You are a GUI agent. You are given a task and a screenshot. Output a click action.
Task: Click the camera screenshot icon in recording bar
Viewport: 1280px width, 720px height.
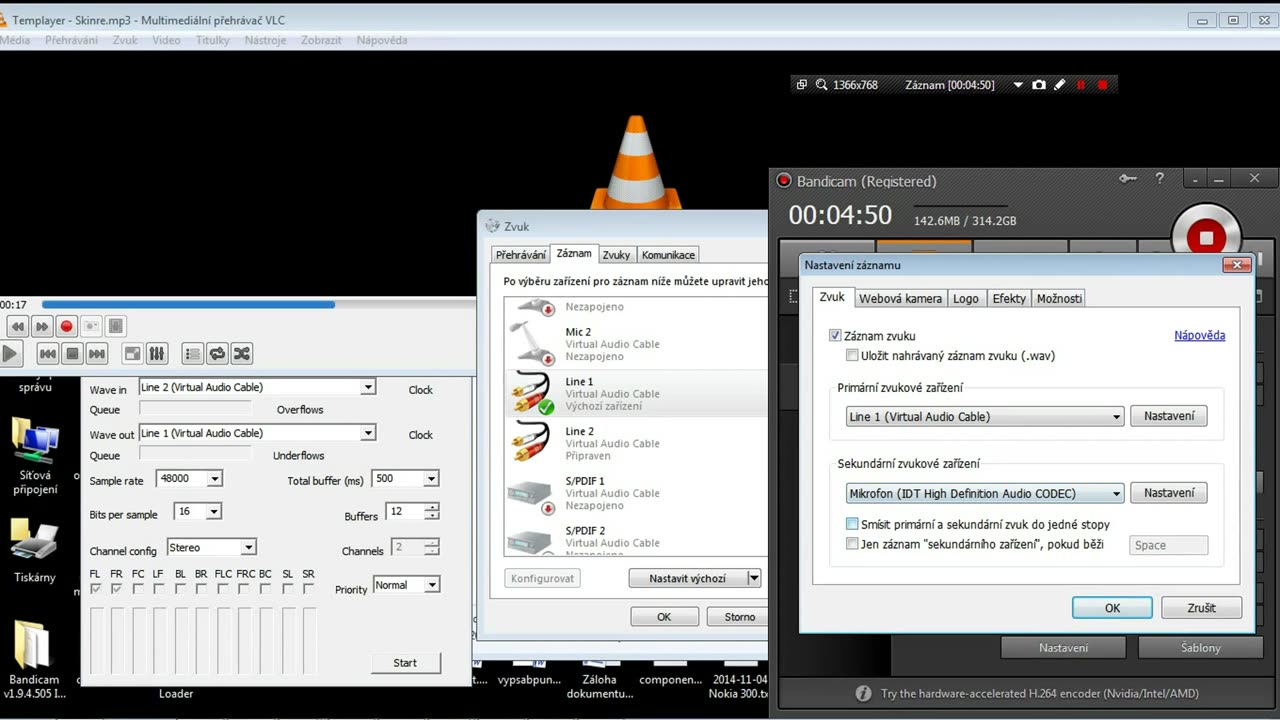point(1039,85)
